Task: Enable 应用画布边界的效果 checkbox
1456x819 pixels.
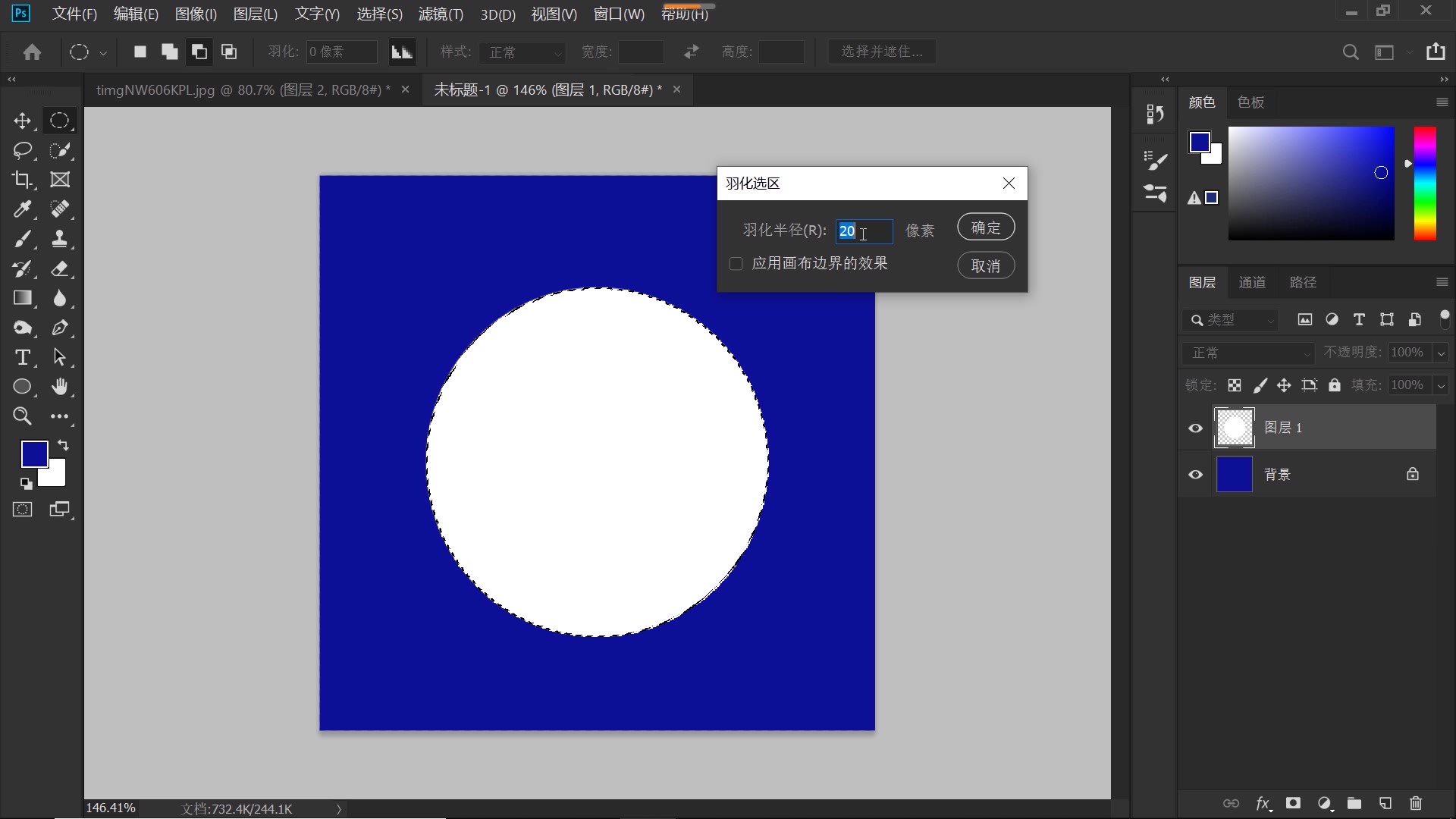Action: coord(736,264)
